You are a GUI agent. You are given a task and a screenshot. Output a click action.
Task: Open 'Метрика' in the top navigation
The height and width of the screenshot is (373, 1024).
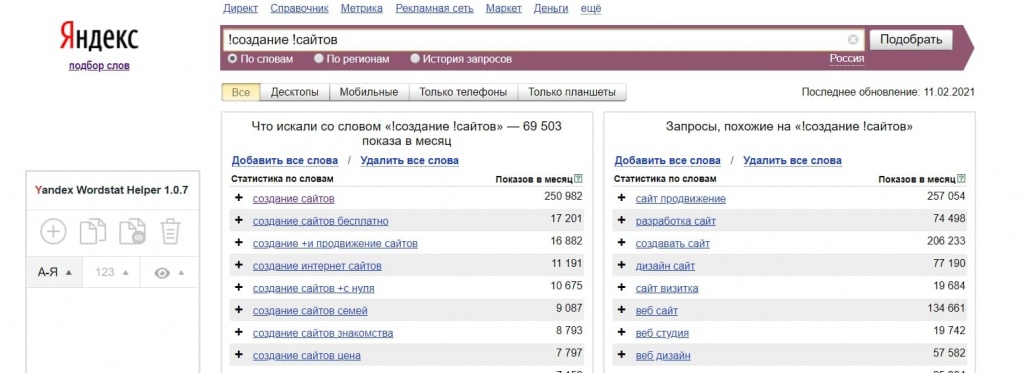[362, 8]
